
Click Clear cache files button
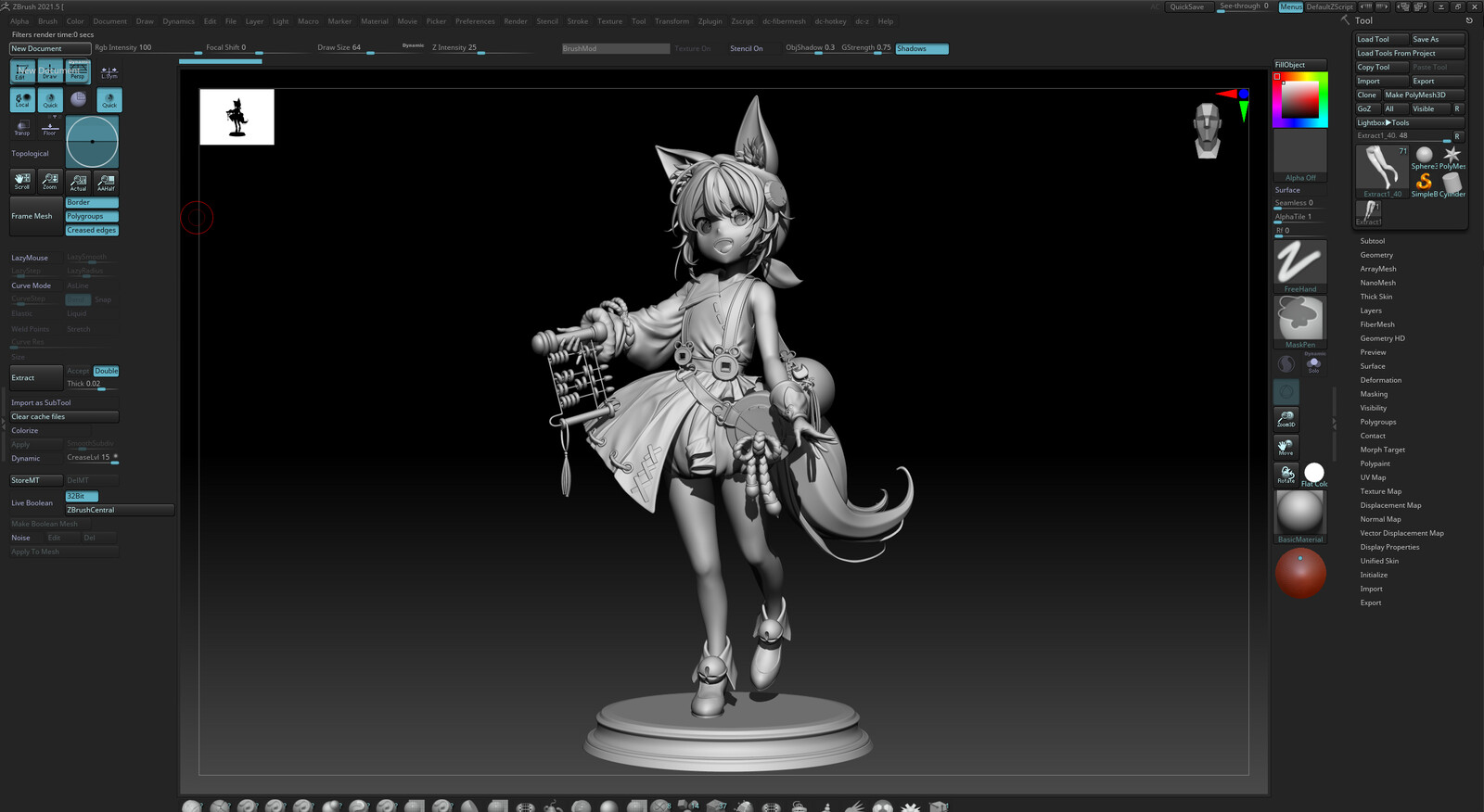pos(64,416)
